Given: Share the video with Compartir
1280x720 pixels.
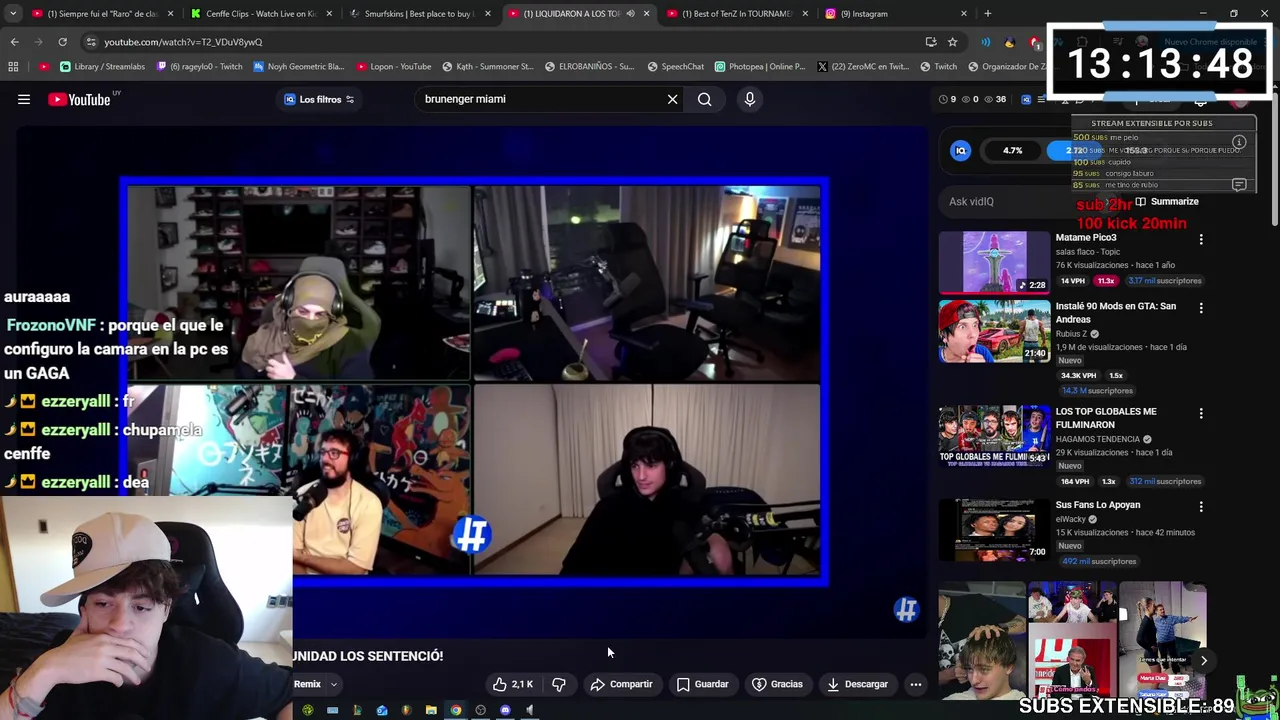Looking at the screenshot, I should pyautogui.click(x=621, y=684).
